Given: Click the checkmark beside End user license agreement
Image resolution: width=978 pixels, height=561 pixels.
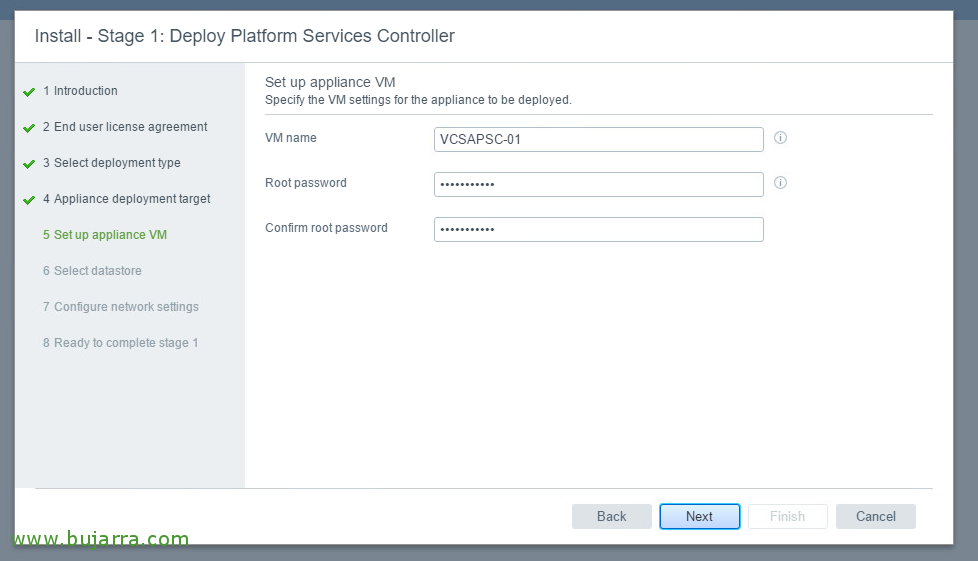Looking at the screenshot, I should [x=29, y=128].
